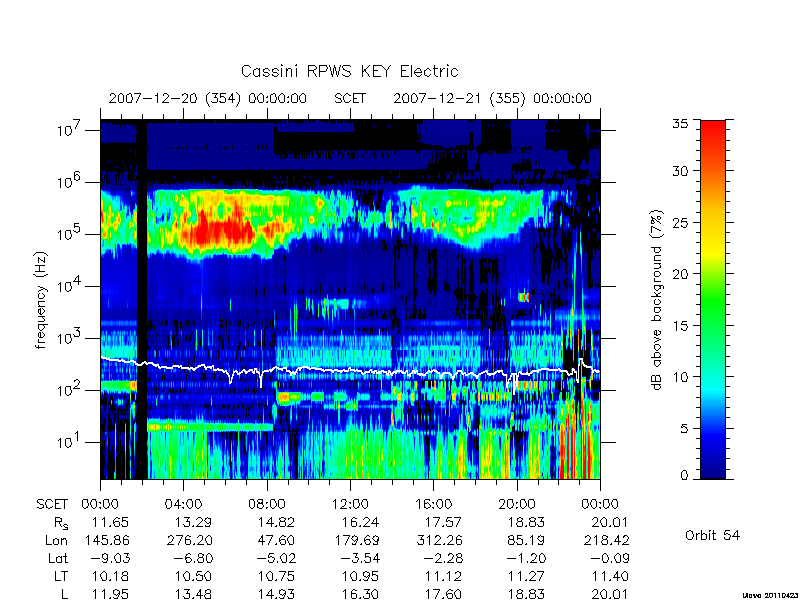Click the Lat value "-3.54"
This screenshot has height=600, width=800.
pos(360,558)
